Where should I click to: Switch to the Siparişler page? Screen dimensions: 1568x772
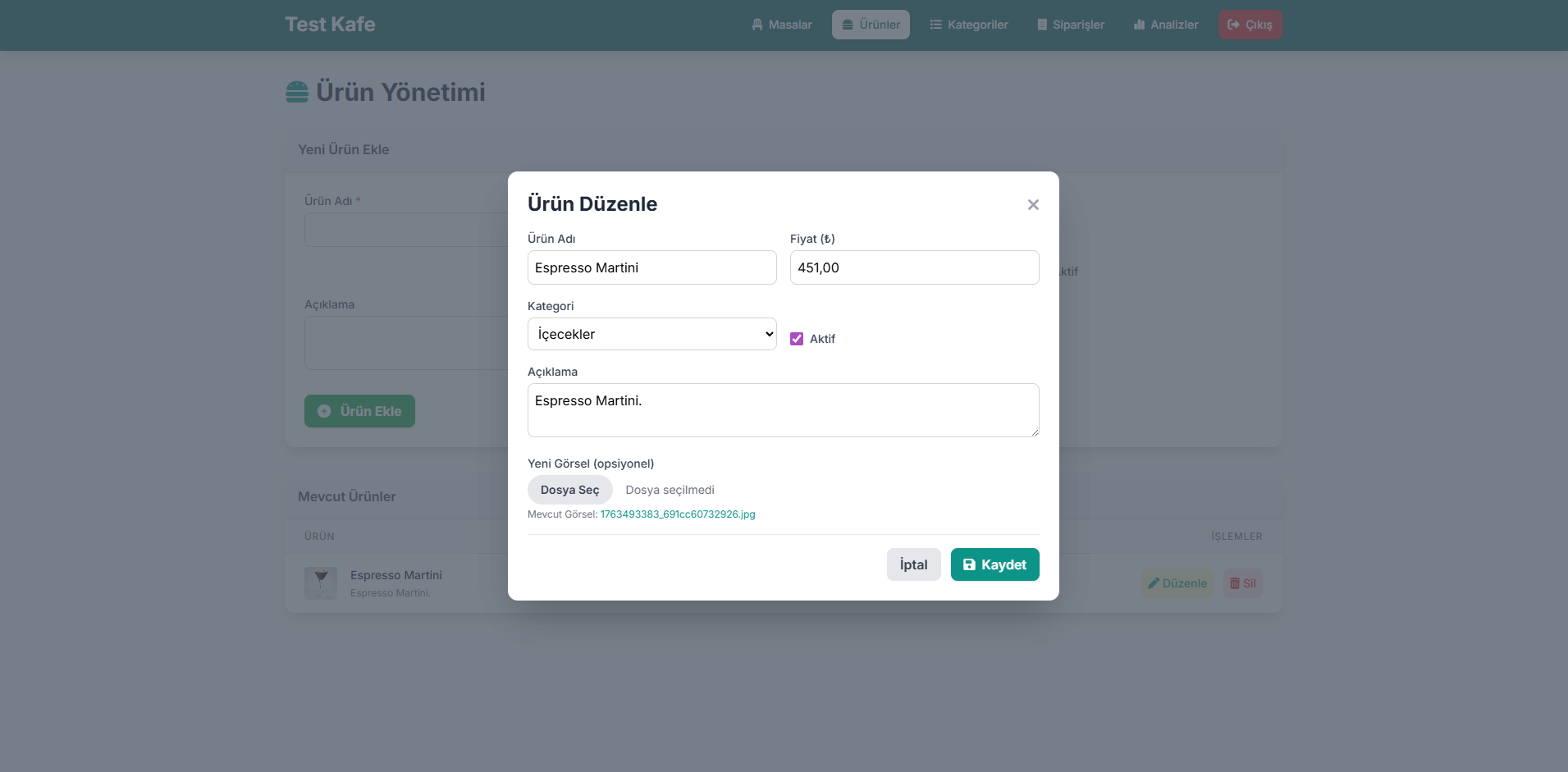tap(1070, 25)
